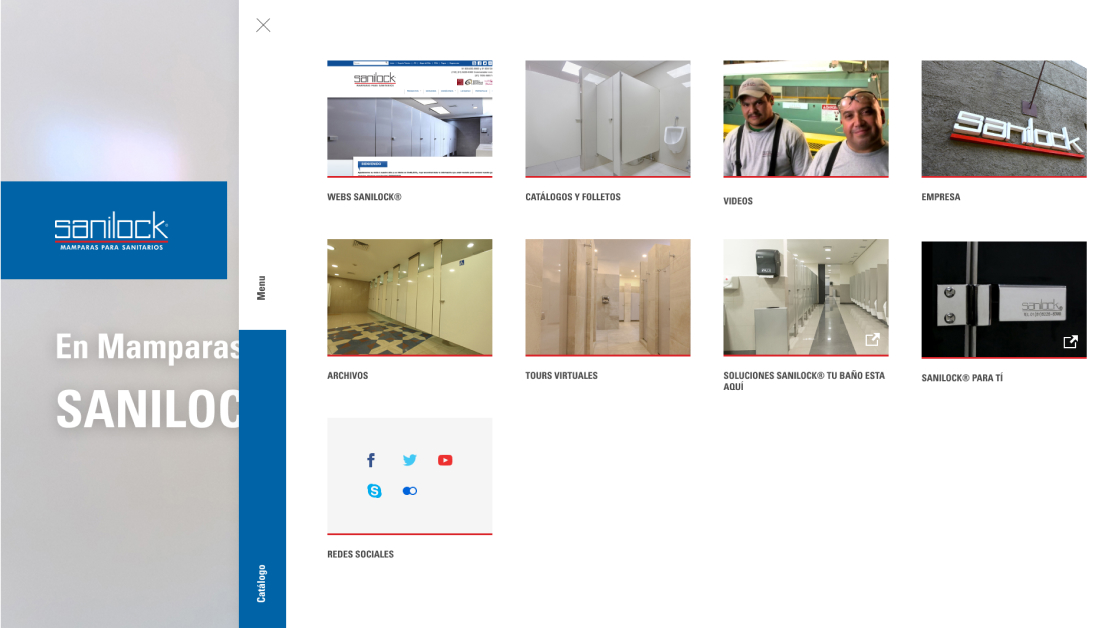
Task: Open the Twitter social link
Action: tap(409, 460)
